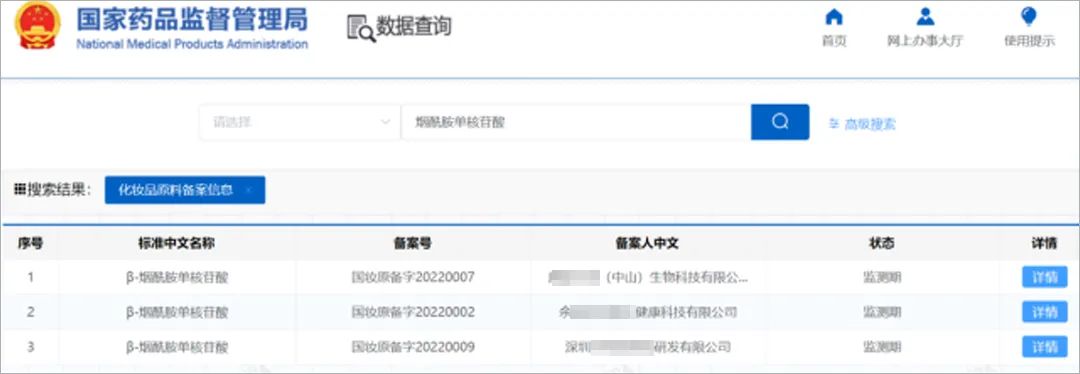This screenshot has width=1080, height=374.
Task: Click the 标准中文名称 column header
Action: point(177,243)
